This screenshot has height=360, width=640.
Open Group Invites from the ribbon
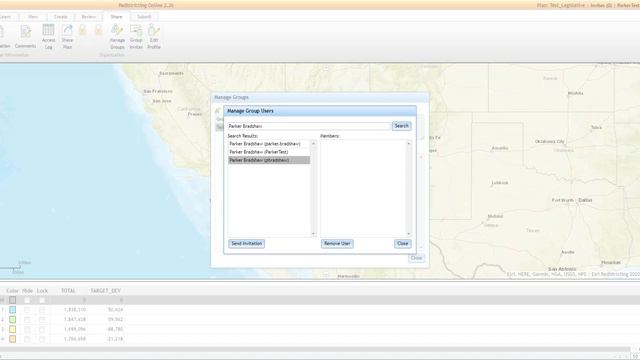[x=136, y=36]
